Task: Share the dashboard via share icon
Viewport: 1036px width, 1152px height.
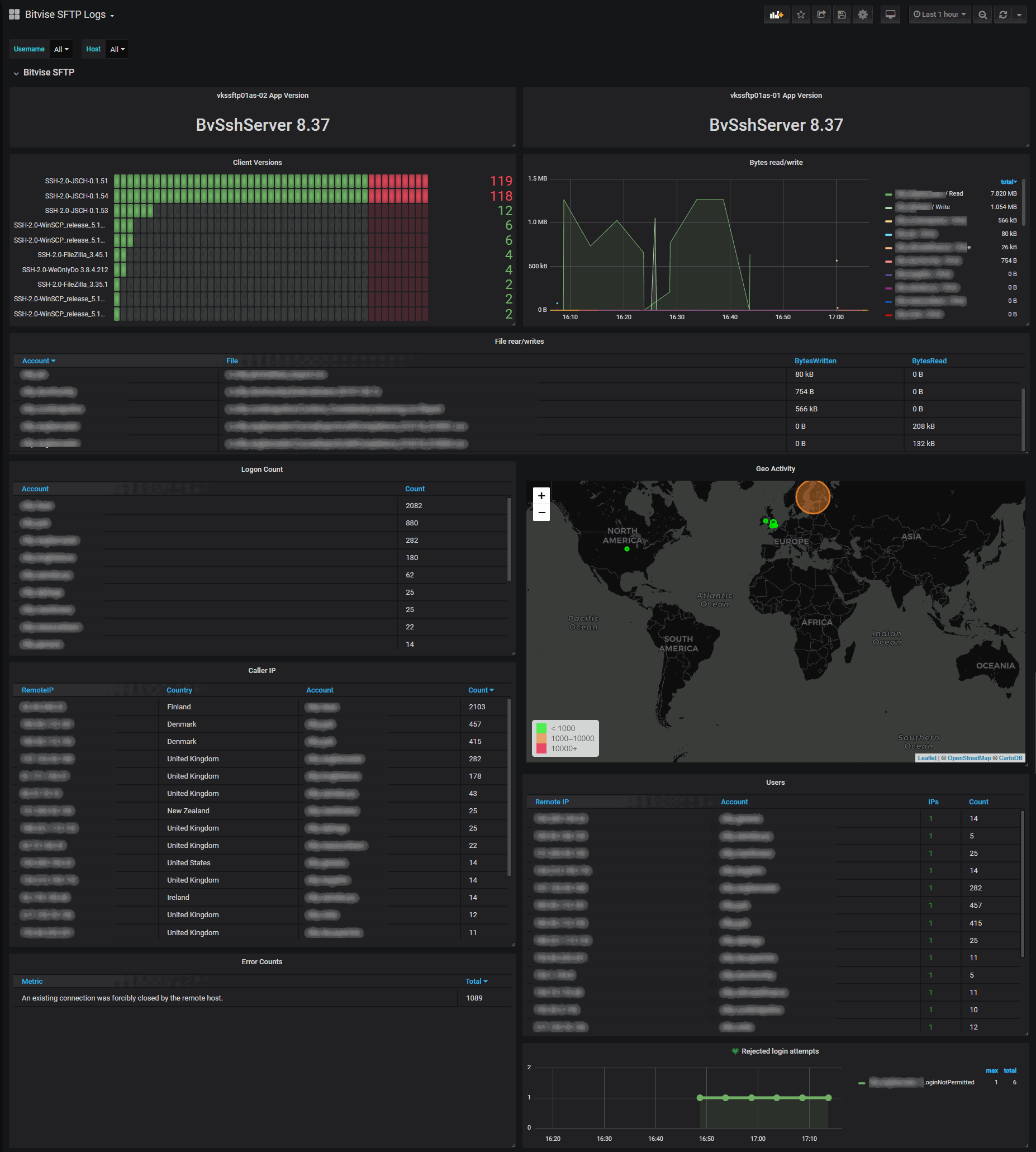Action: tap(821, 15)
